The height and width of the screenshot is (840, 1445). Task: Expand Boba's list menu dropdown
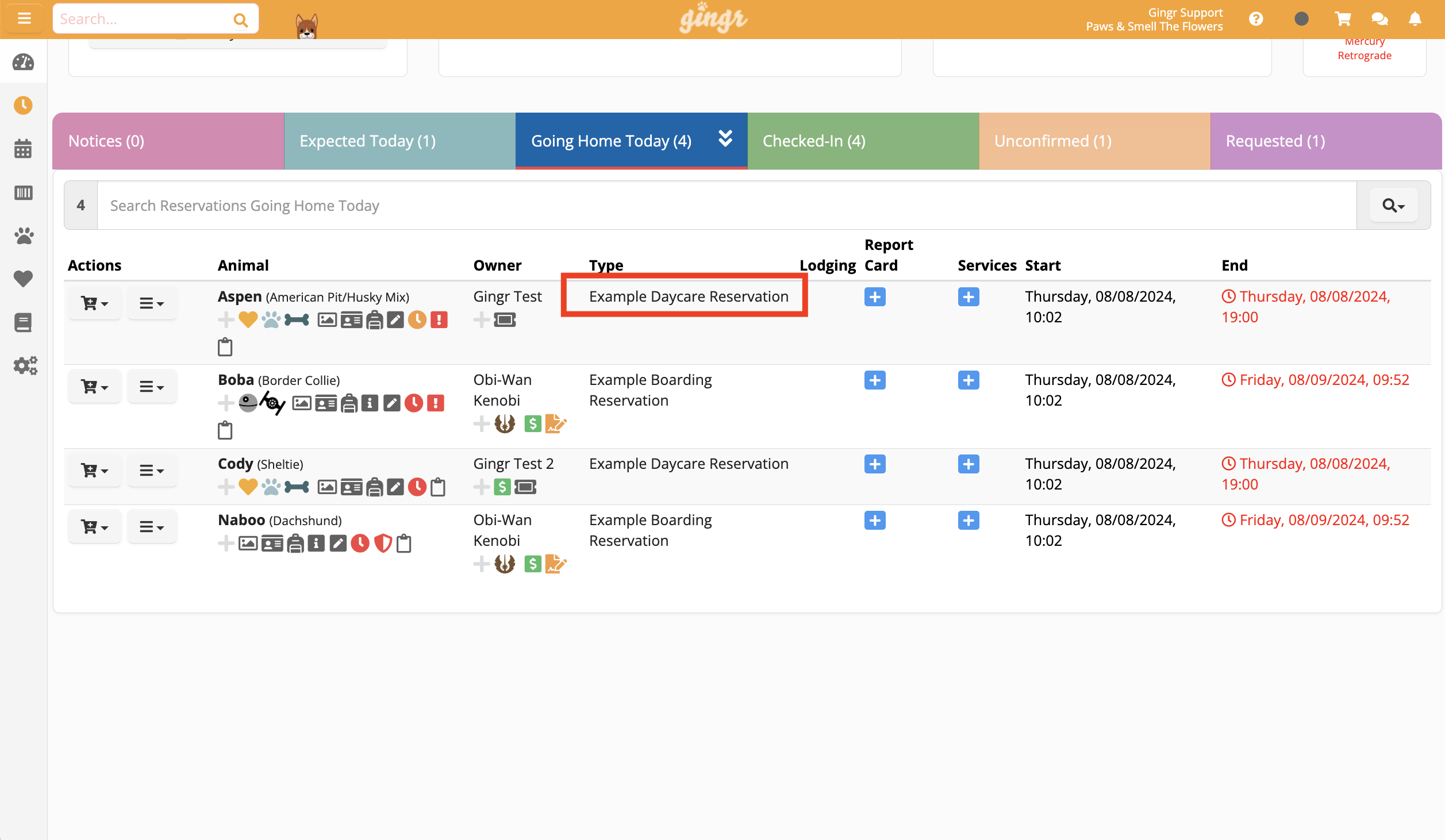tap(152, 387)
